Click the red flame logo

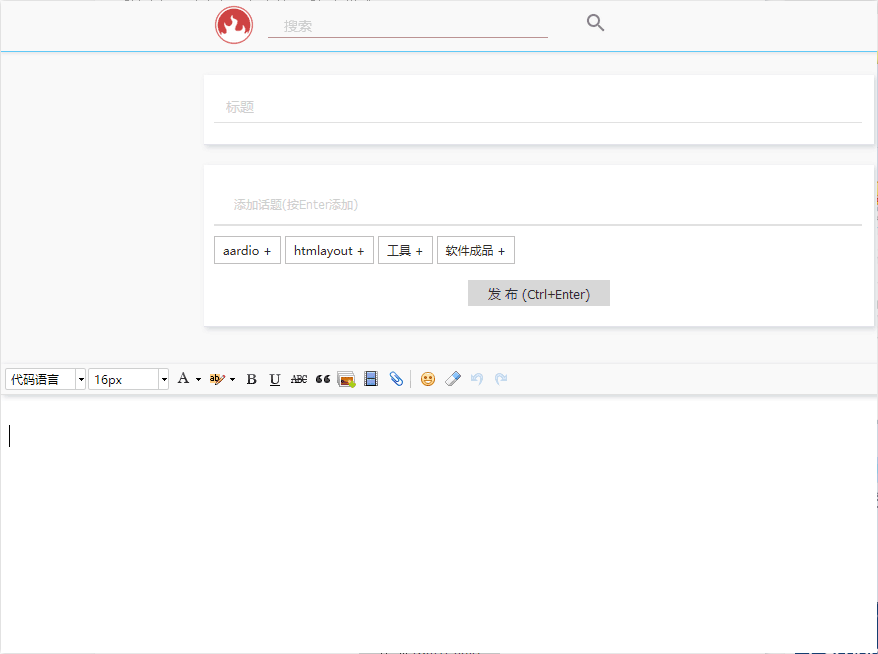234,25
